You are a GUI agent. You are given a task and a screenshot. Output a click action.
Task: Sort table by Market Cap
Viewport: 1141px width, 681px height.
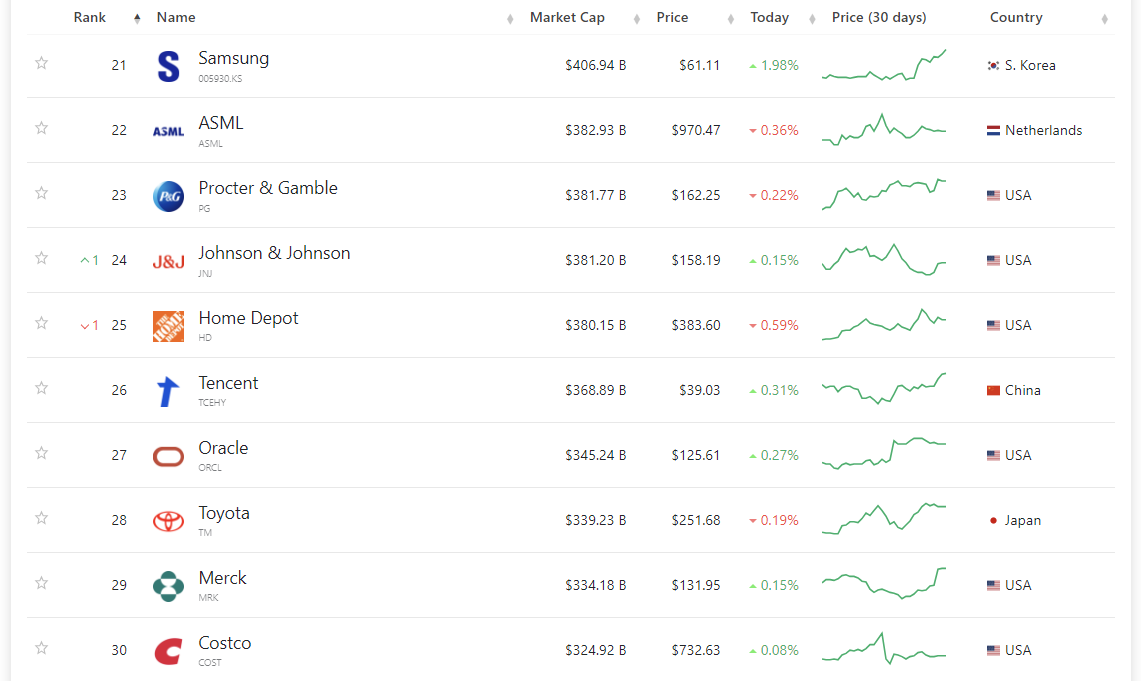point(567,17)
